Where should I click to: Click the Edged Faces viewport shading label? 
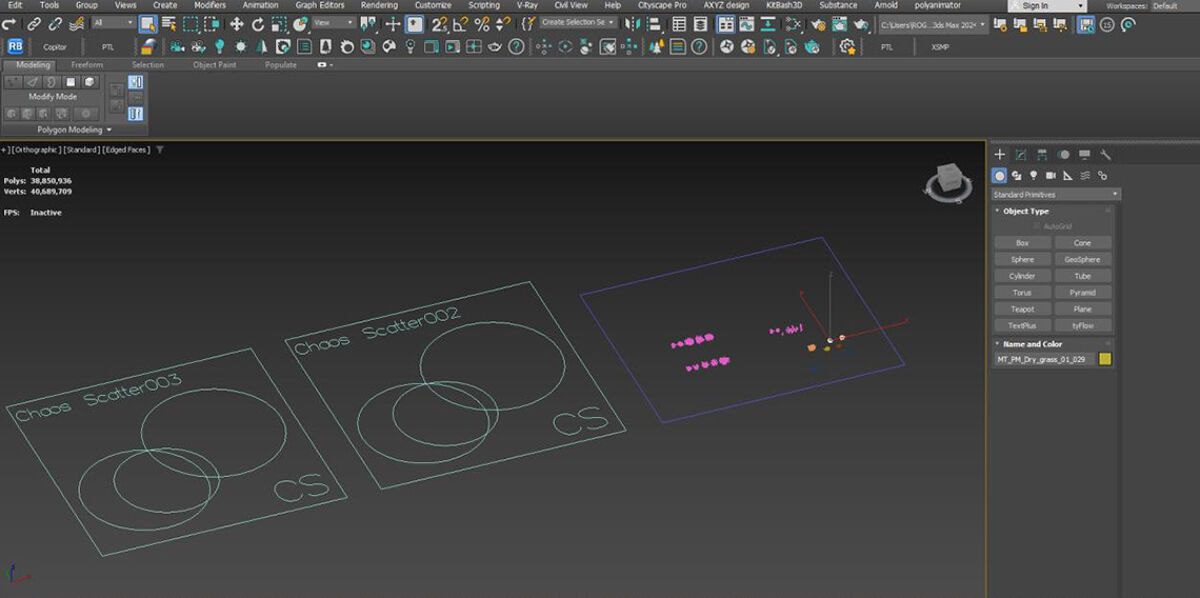[x=125, y=150]
